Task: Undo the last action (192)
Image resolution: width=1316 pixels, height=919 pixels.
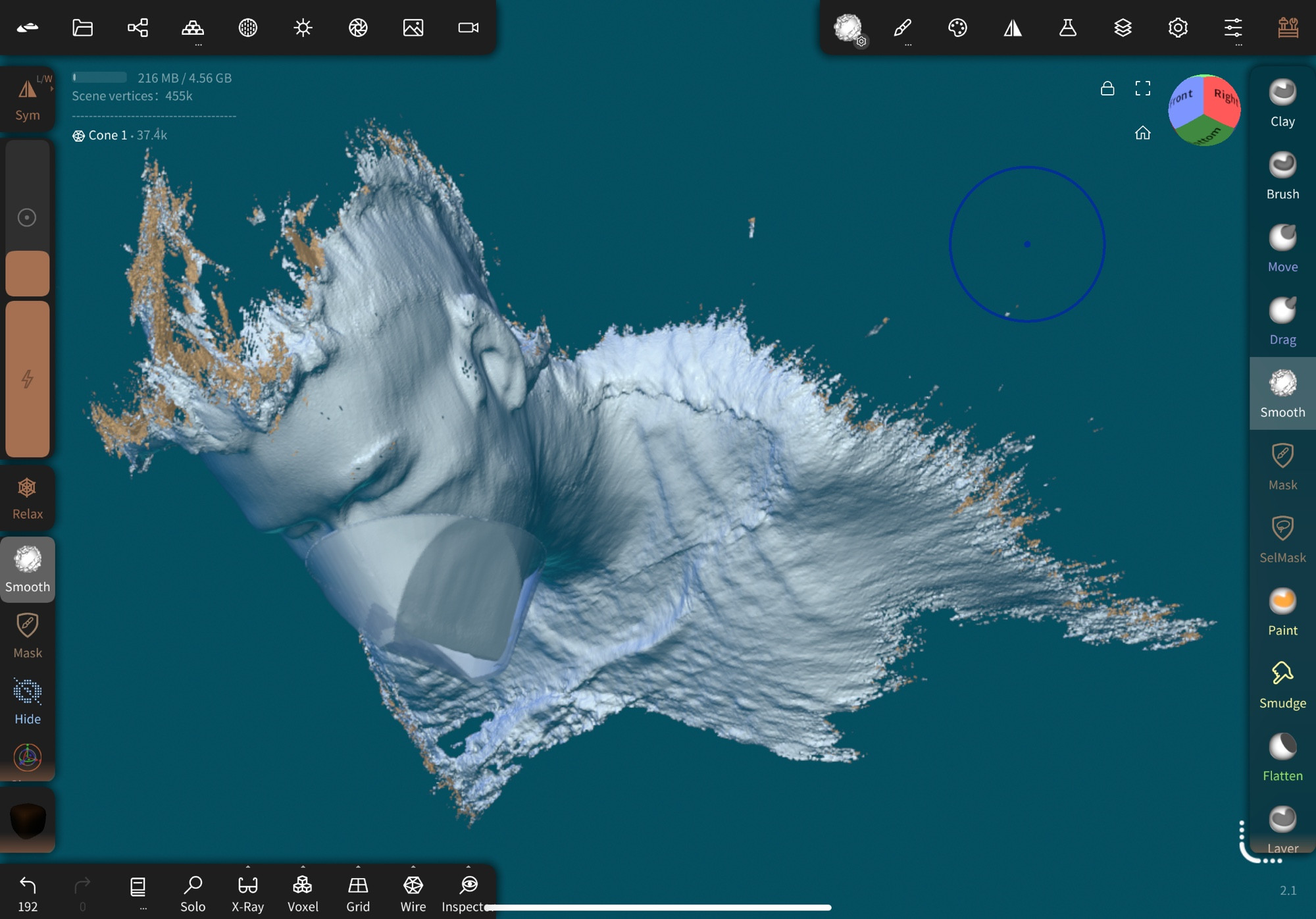Action: click(x=28, y=893)
